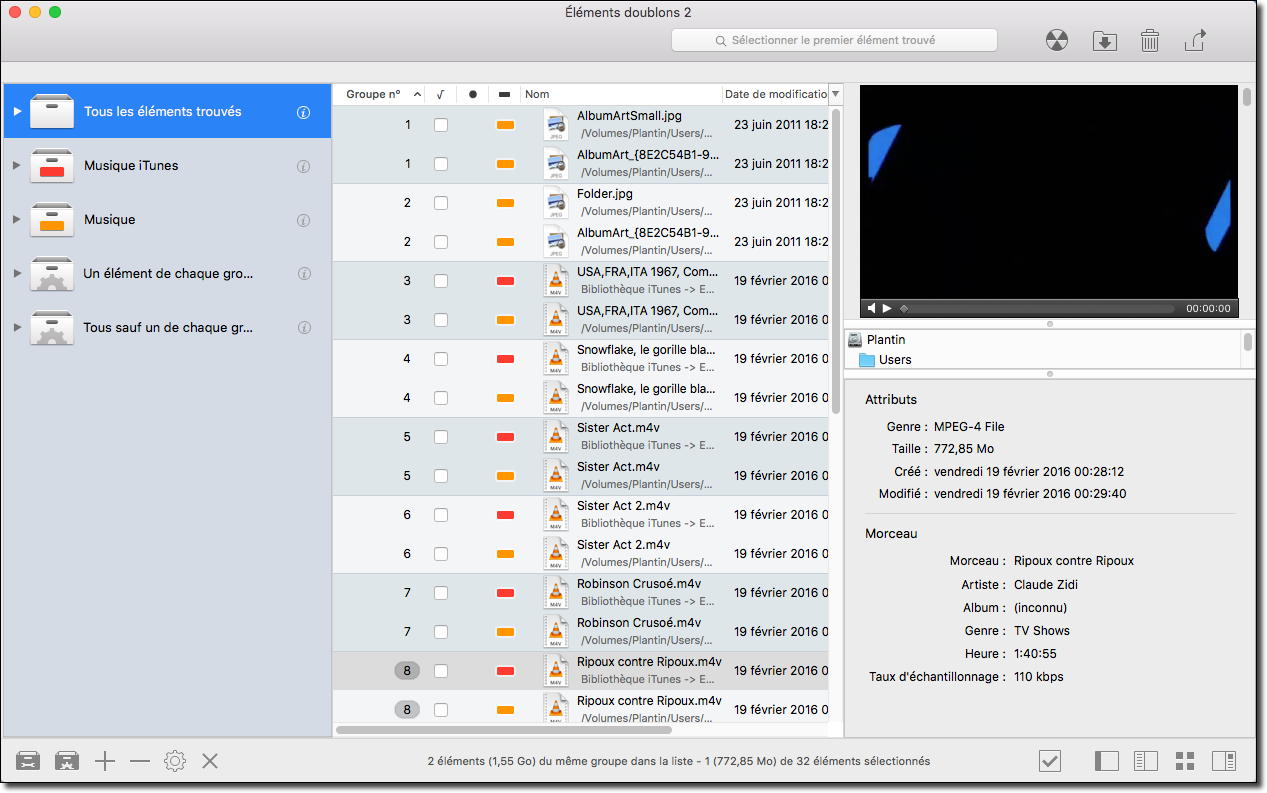Check the first Sister Act 2.m4v row checkbox
1267x793 pixels.
point(441,515)
